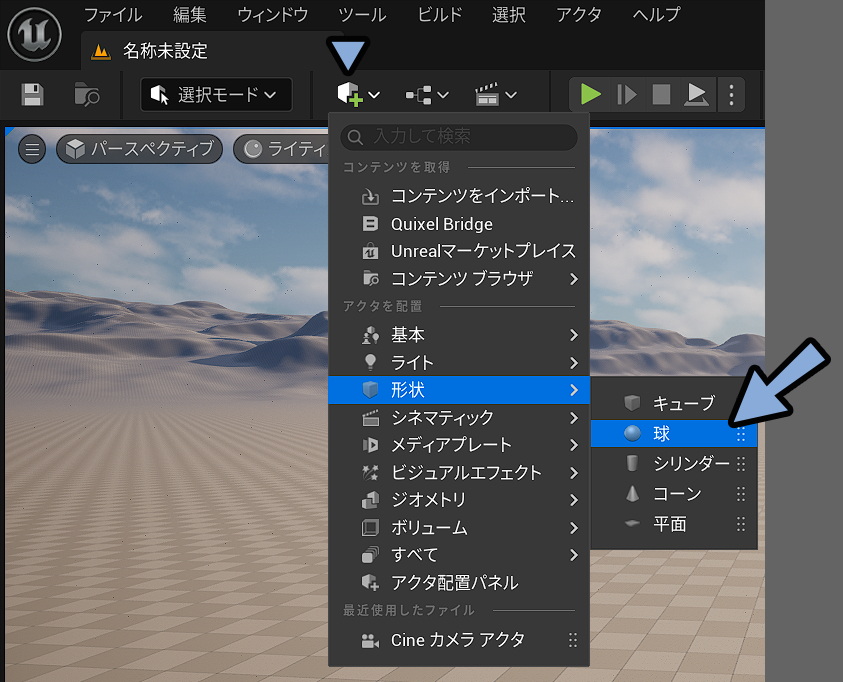Viewport: 843px width, 682px height.
Task: Click the ビジュアルエフェクト sparkle icon
Action: [370, 472]
